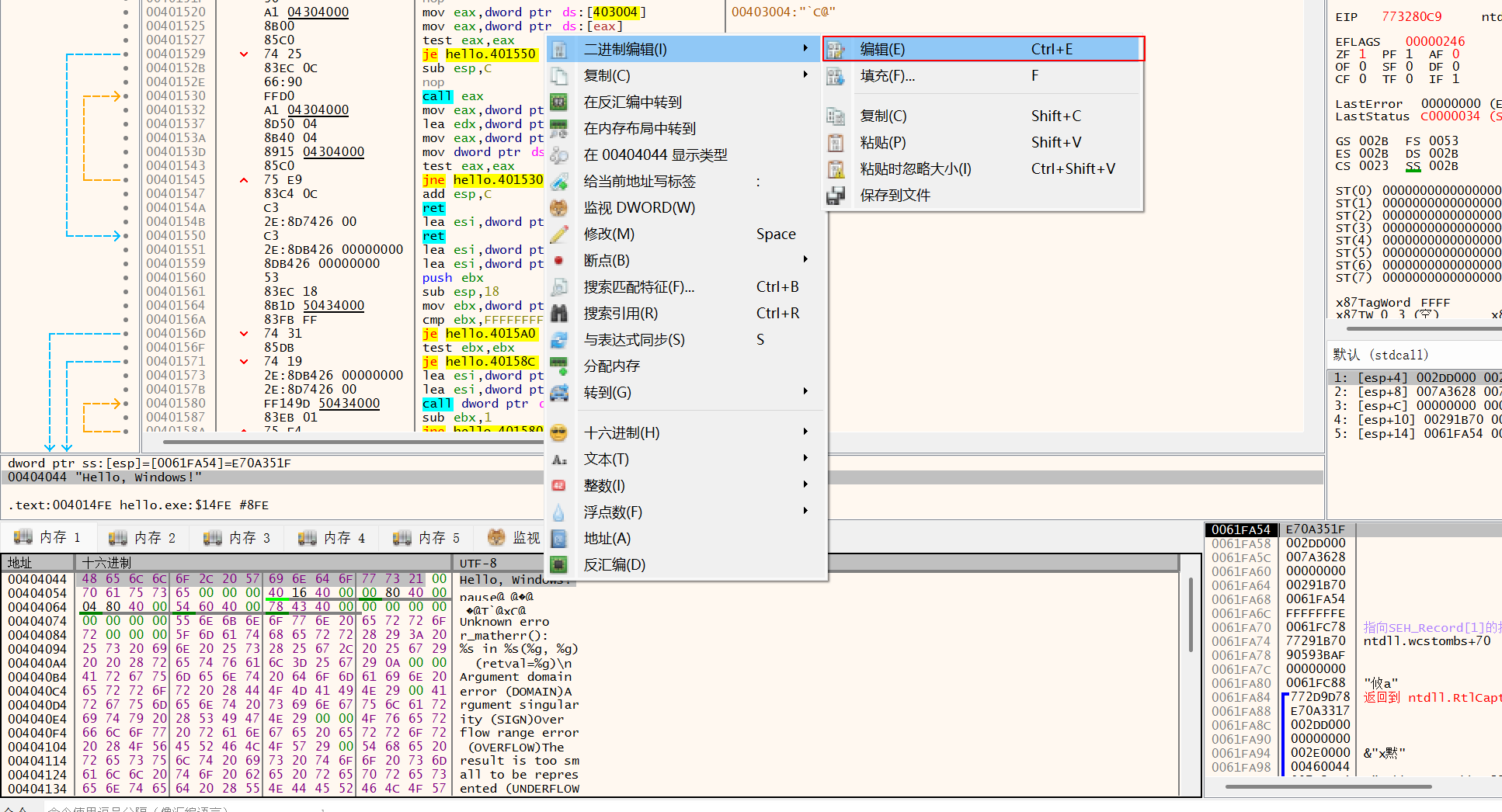
Task: Open the 内存 5 dump tab
Action: (427, 538)
